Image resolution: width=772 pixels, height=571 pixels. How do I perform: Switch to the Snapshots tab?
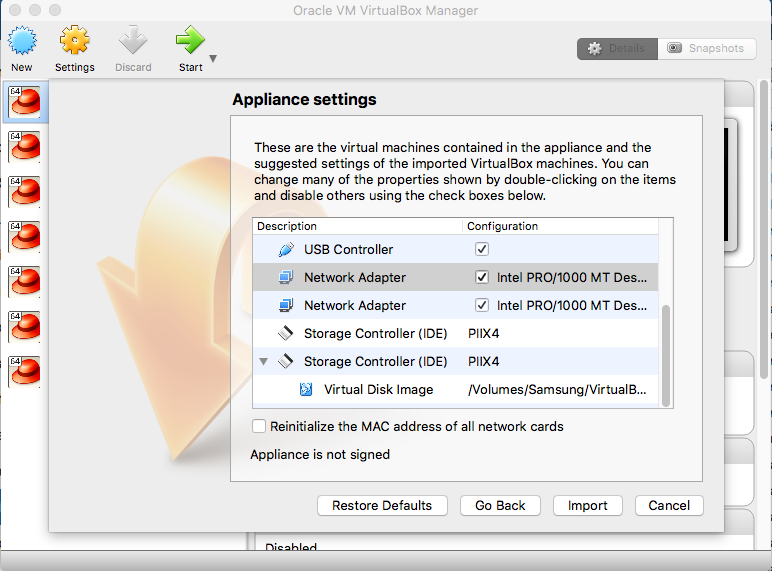[x=706, y=48]
